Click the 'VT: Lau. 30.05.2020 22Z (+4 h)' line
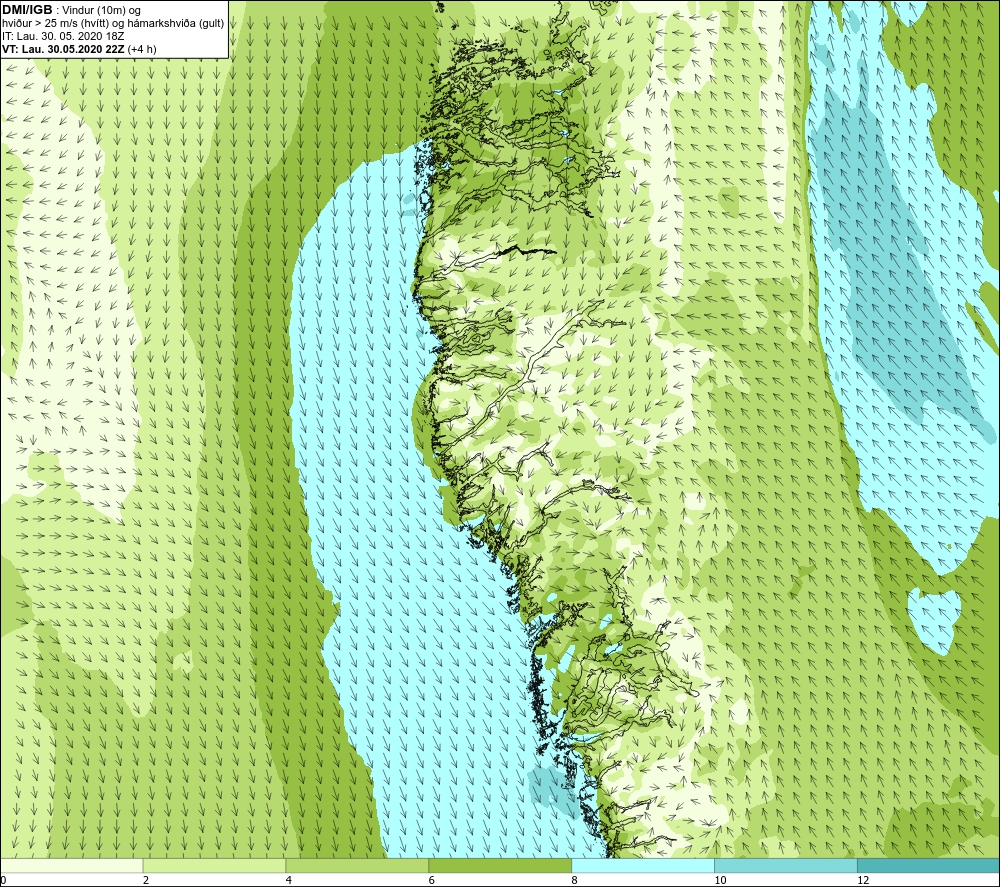Image resolution: width=1000 pixels, height=887 pixels. (x=79, y=49)
